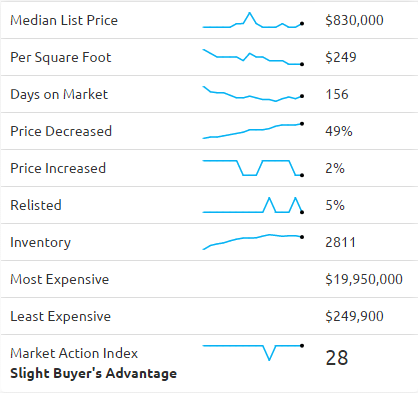The height and width of the screenshot is (393, 418).
Task: Select the Median List Price label
Action: (x=64, y=20)
